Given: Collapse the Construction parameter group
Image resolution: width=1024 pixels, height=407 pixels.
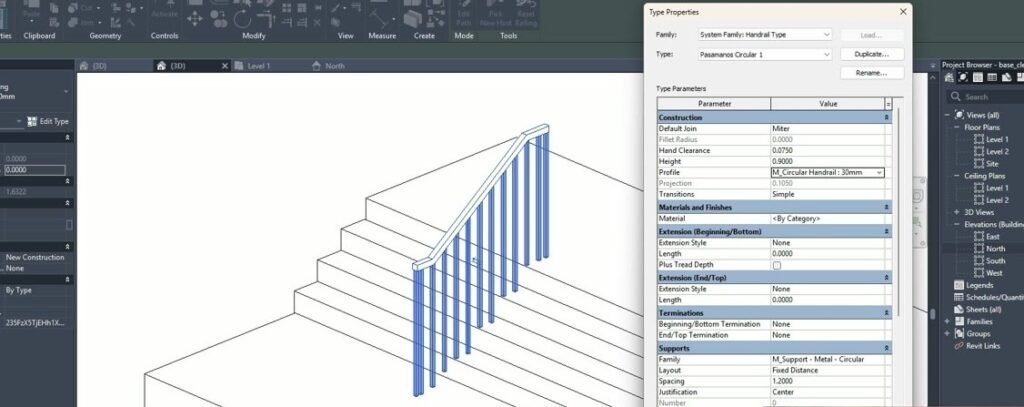Looking at the screenshot, I should click(x=886, y=118).
